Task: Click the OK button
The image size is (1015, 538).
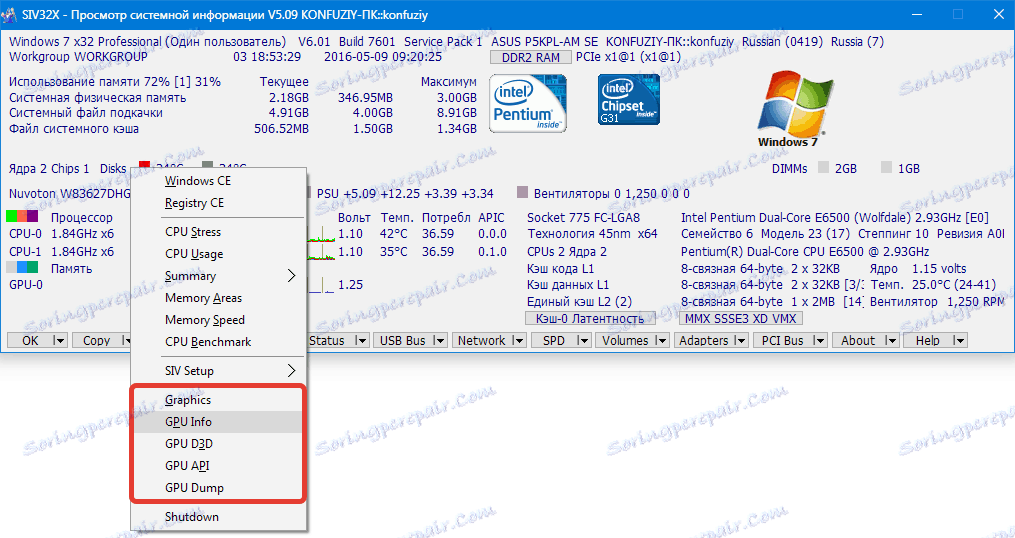Action: click(x=30, y=341)
